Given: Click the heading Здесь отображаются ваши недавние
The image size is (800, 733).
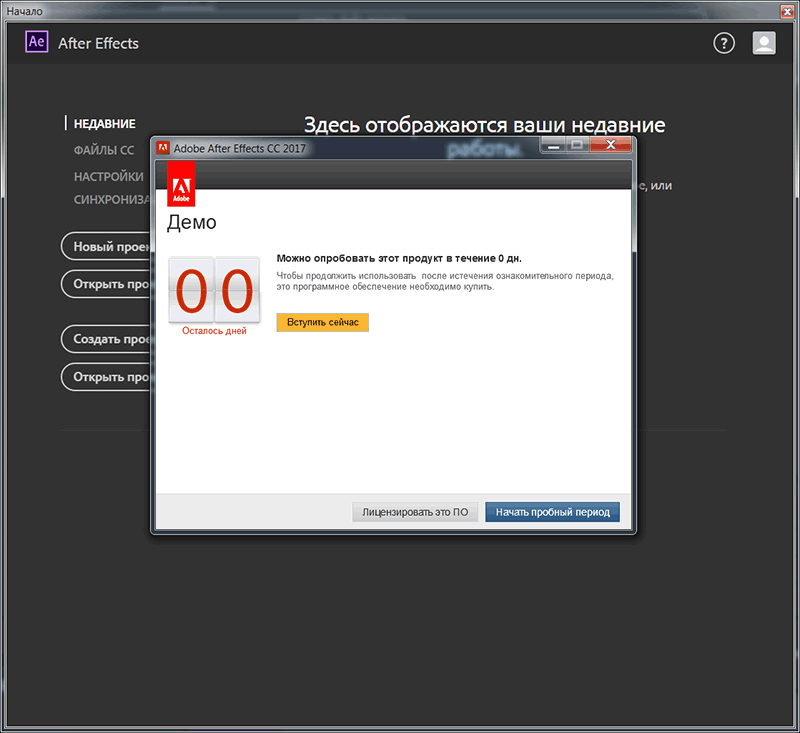Looking at the screenshot, I should [x=485, y=125].
